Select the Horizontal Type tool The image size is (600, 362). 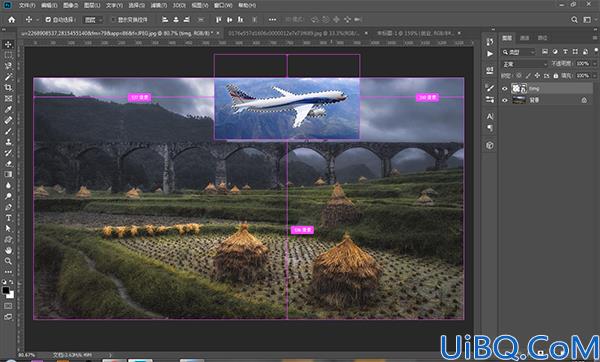(x=8, y=218)
